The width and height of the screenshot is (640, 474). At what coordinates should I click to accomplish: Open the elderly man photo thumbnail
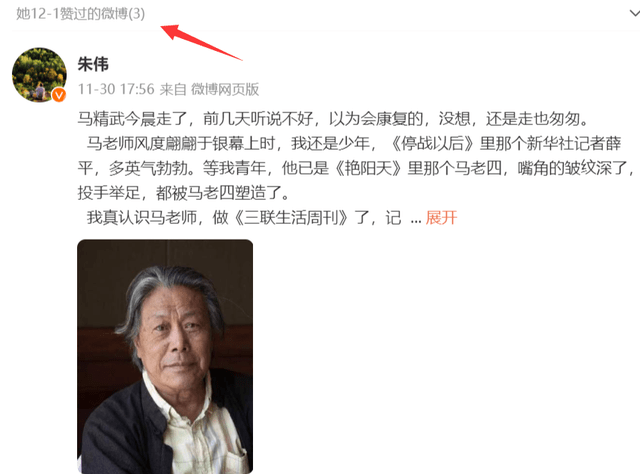pyautogui.click(x=165, y=356)
